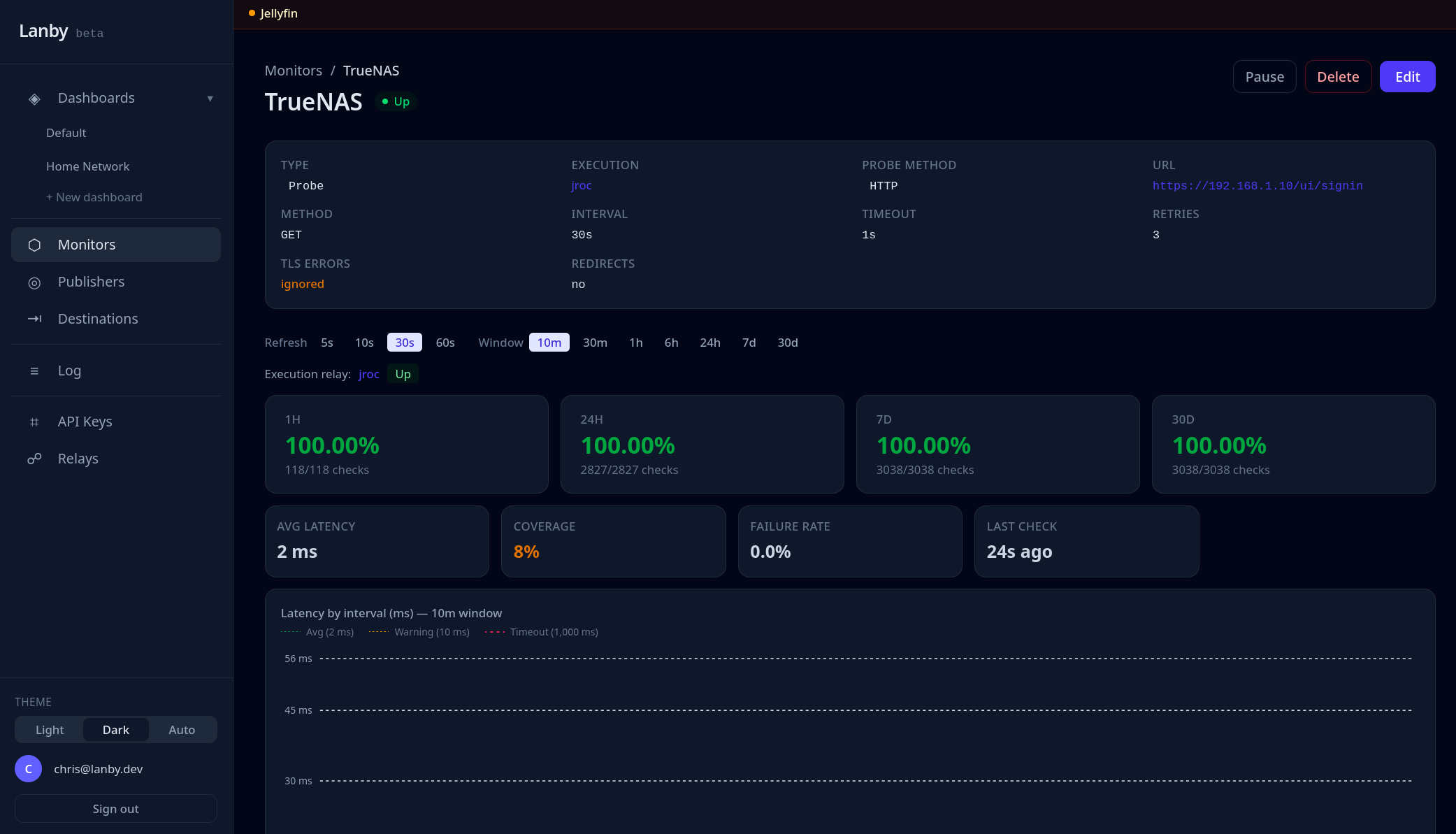Change window to 7d
The height and width of the screenshot is (834, 1456).
click(749, 343)
